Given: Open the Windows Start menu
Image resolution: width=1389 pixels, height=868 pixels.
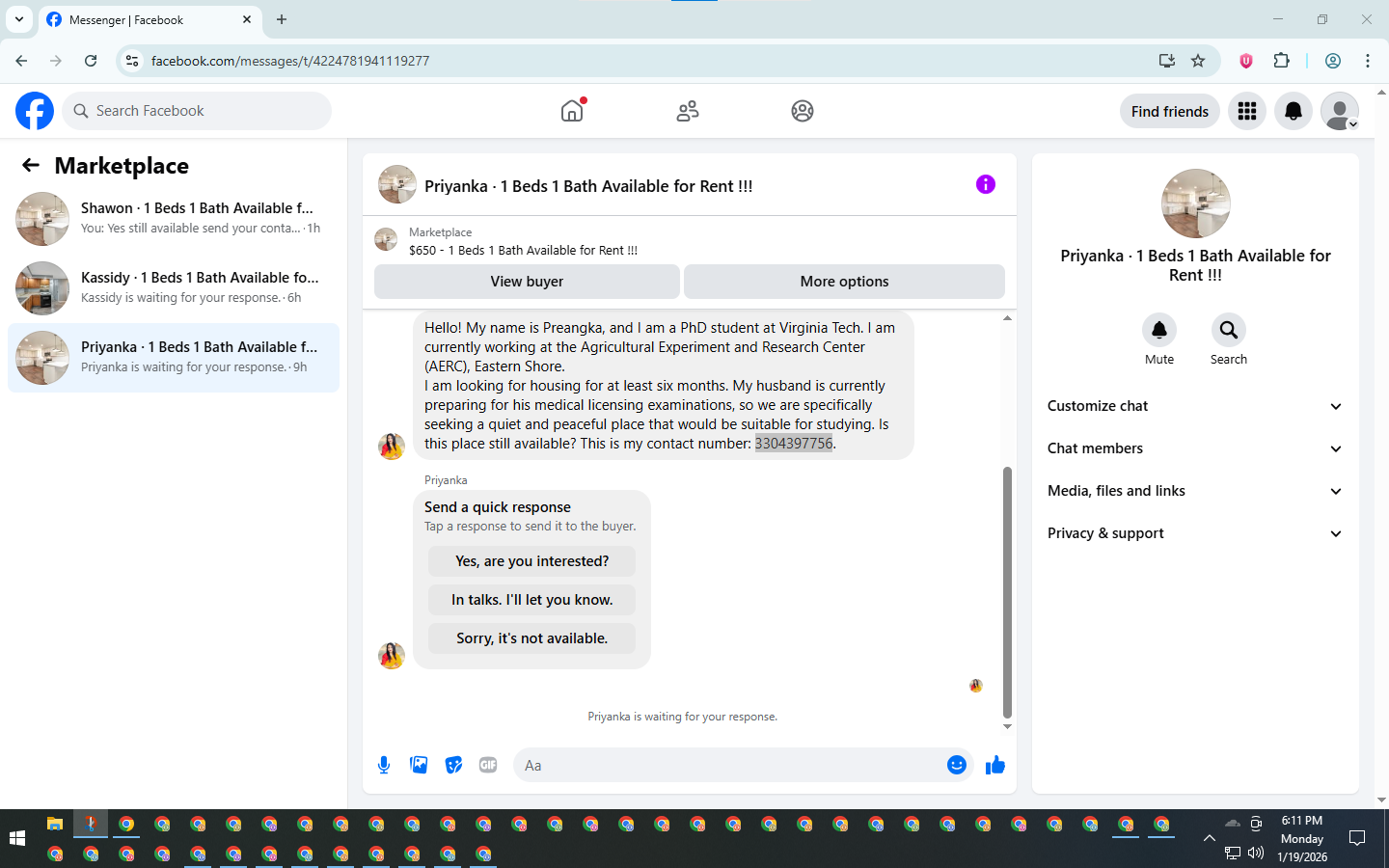Looking at the screenshot, I should point(17,838).
